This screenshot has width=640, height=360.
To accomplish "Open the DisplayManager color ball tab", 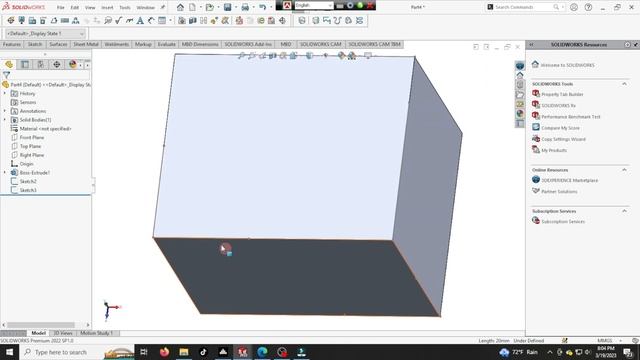I will point(73,64).
